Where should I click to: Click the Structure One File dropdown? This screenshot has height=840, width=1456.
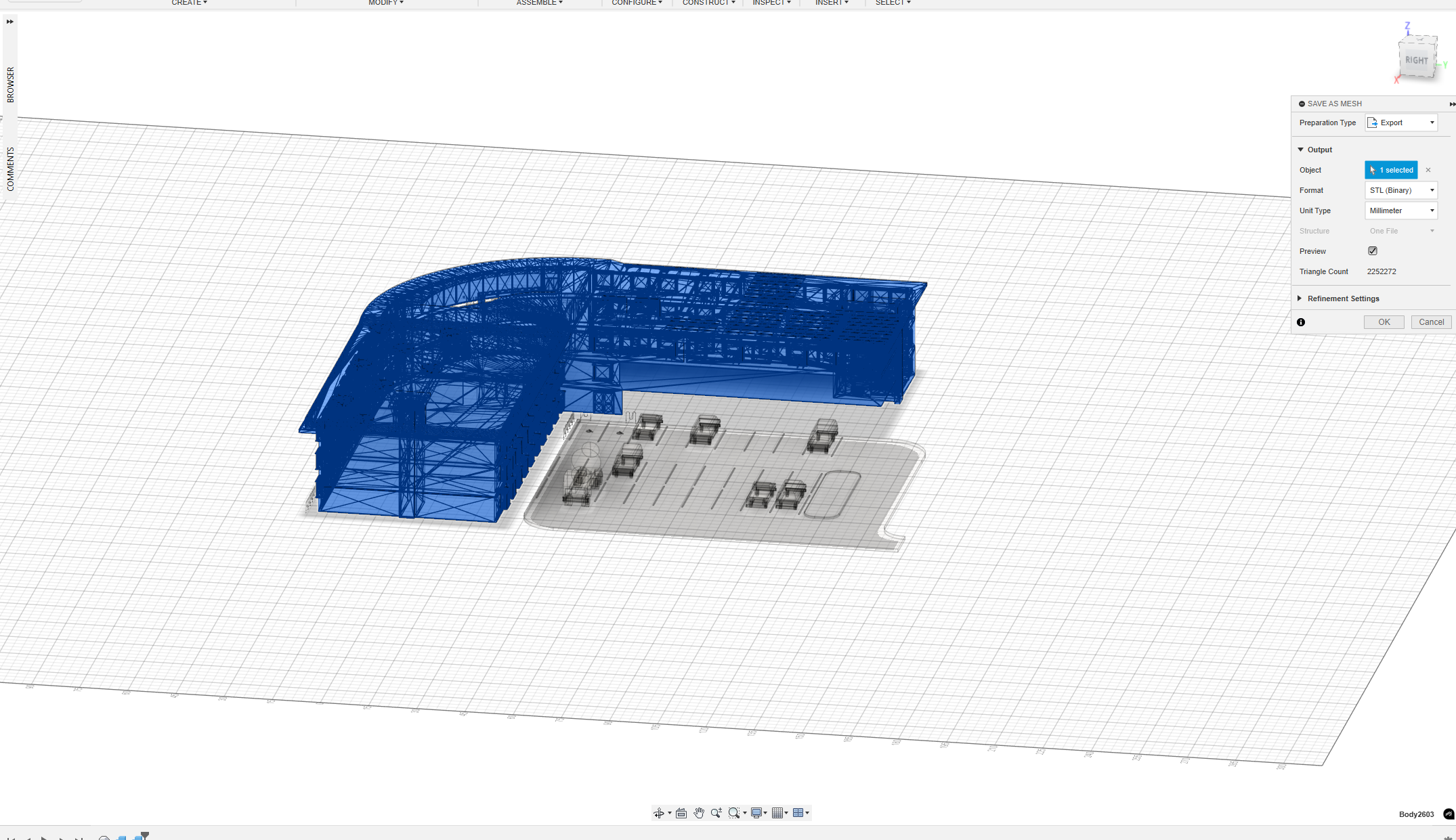1401,231
